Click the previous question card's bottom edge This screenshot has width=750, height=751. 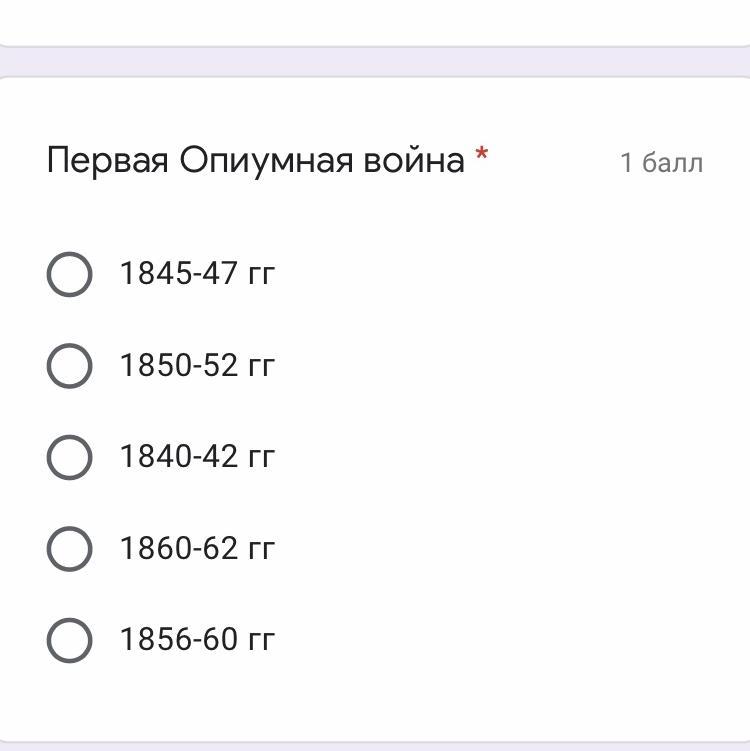[x=375, y=43]
